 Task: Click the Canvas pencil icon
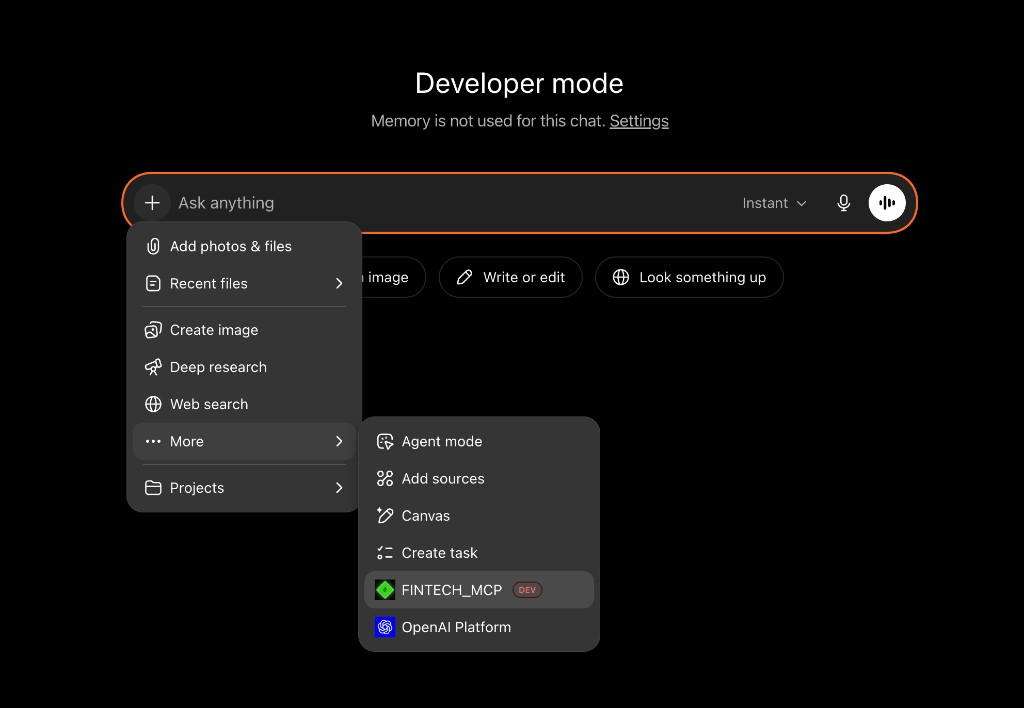pos(385,516)
